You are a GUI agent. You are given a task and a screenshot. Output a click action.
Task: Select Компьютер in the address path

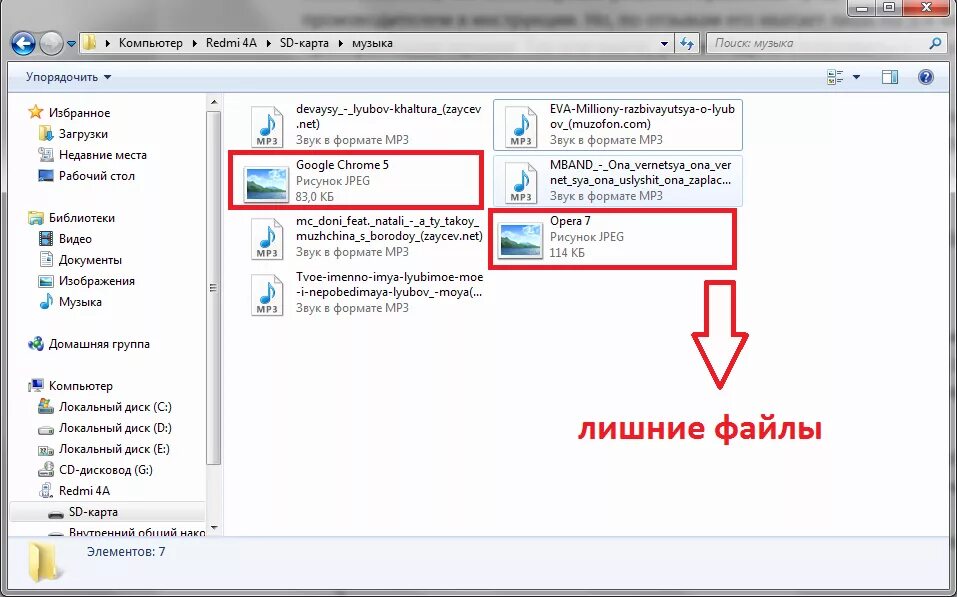[151, 43]
